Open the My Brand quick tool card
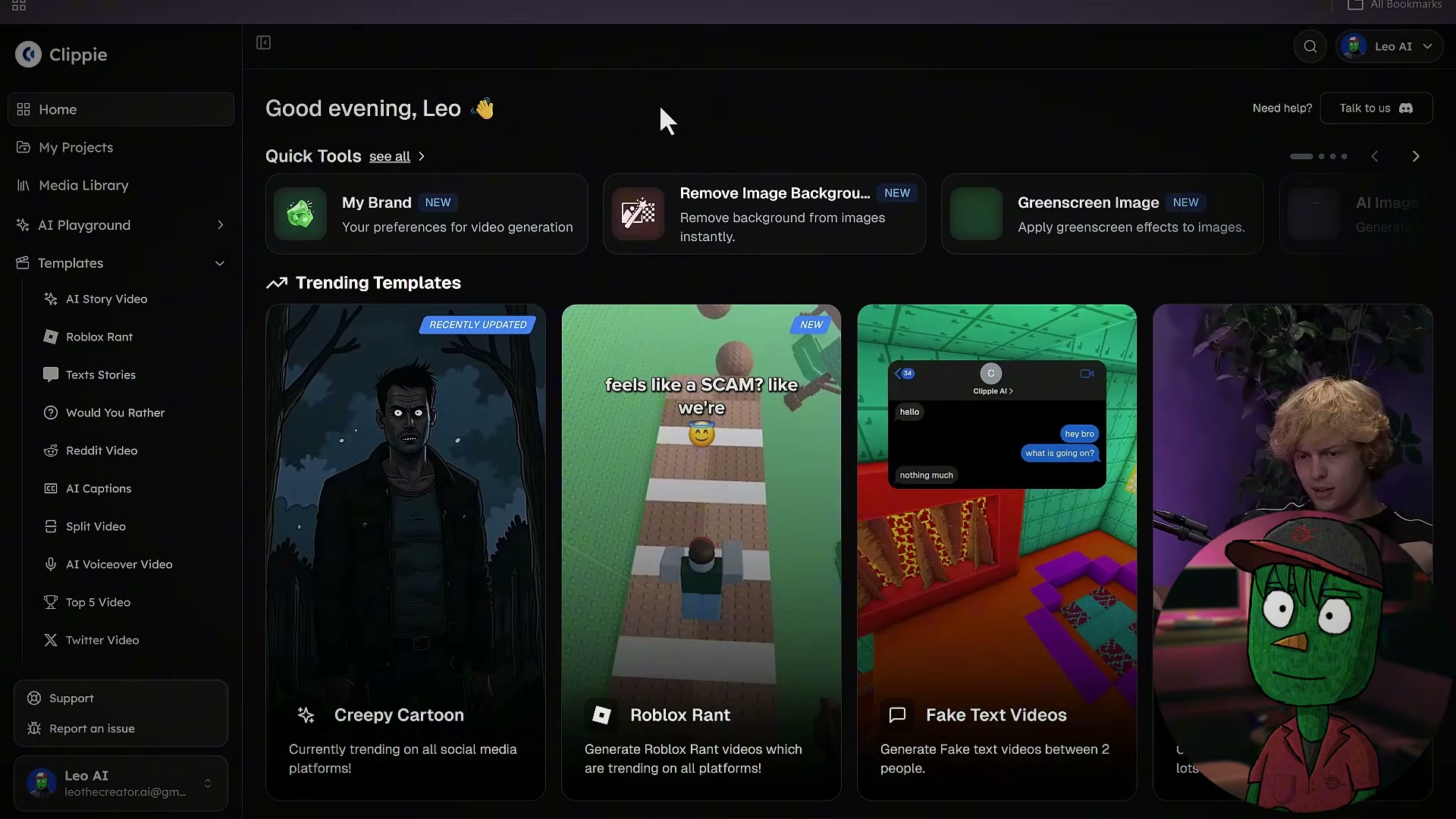1456x819 pixels. coord(426,214)
